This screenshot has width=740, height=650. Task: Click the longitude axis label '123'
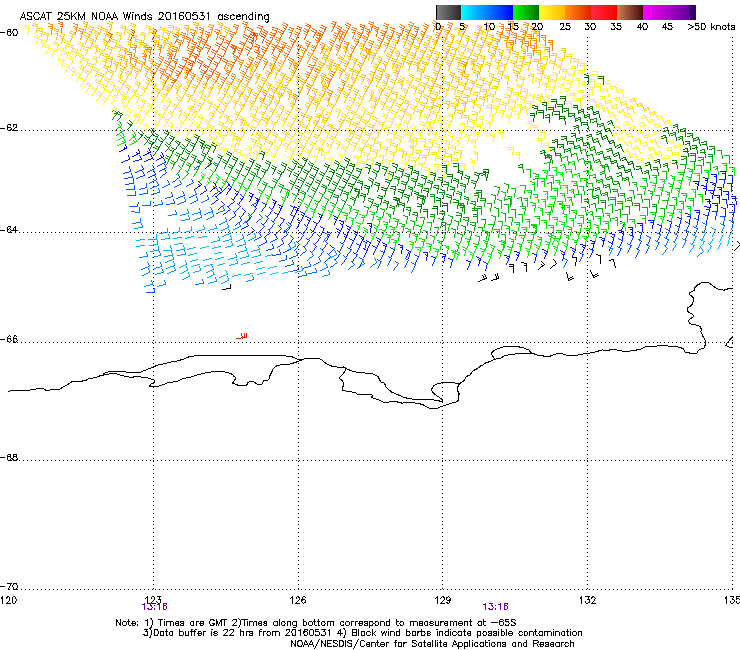pos(153,600)
